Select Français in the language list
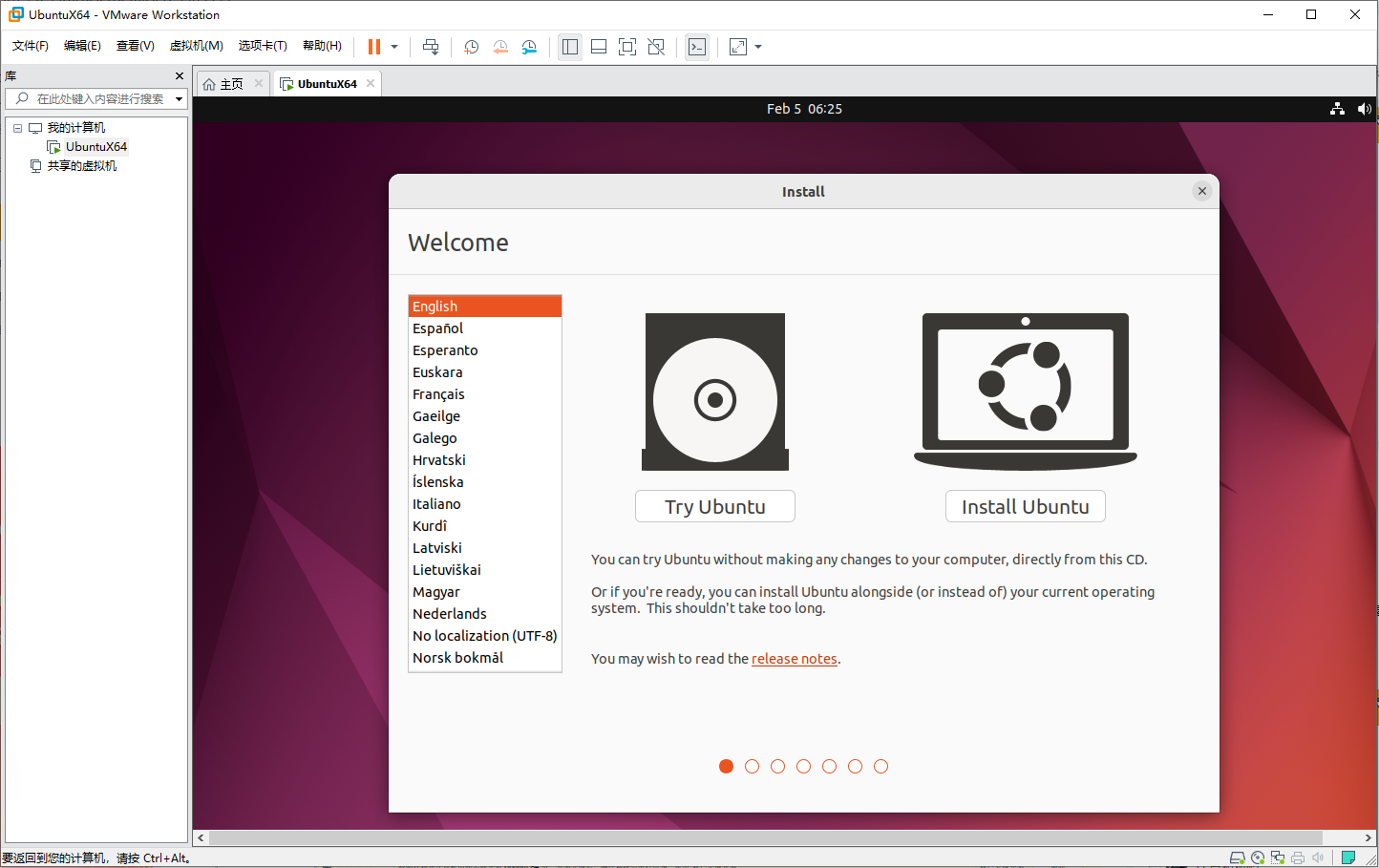The height and width of the screenshot is (868, 1379). click(x=485, y=394)
